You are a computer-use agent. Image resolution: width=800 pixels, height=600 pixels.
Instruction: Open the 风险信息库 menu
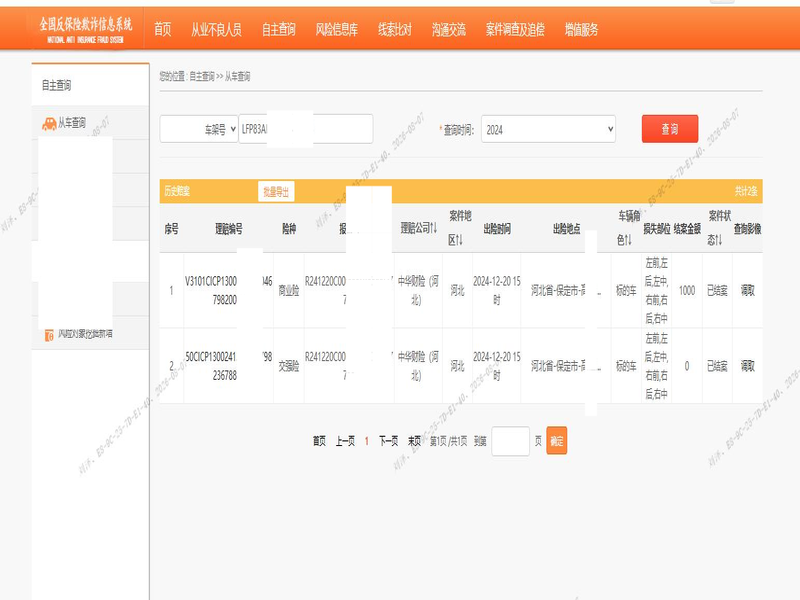point(337,29)
